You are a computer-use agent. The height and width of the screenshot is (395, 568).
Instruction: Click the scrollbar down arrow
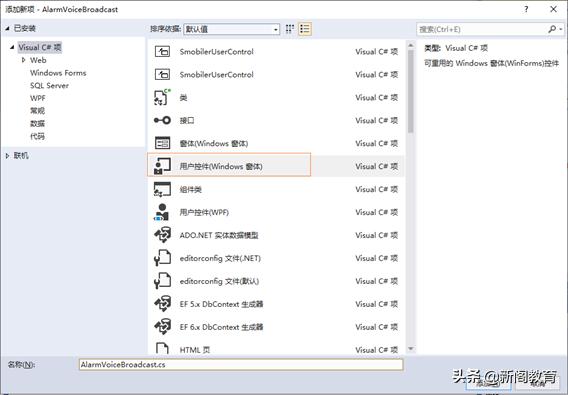pyautogui.click(x=410, y=349)
